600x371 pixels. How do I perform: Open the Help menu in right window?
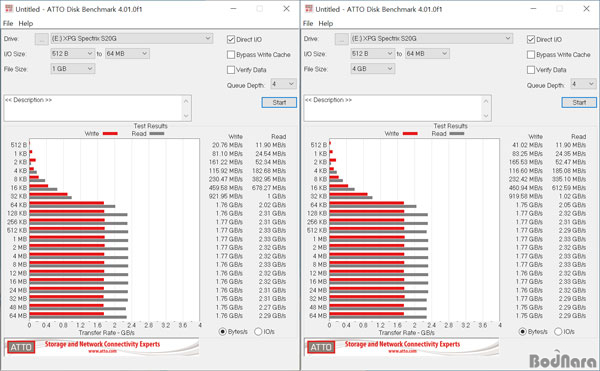[326, 23]
